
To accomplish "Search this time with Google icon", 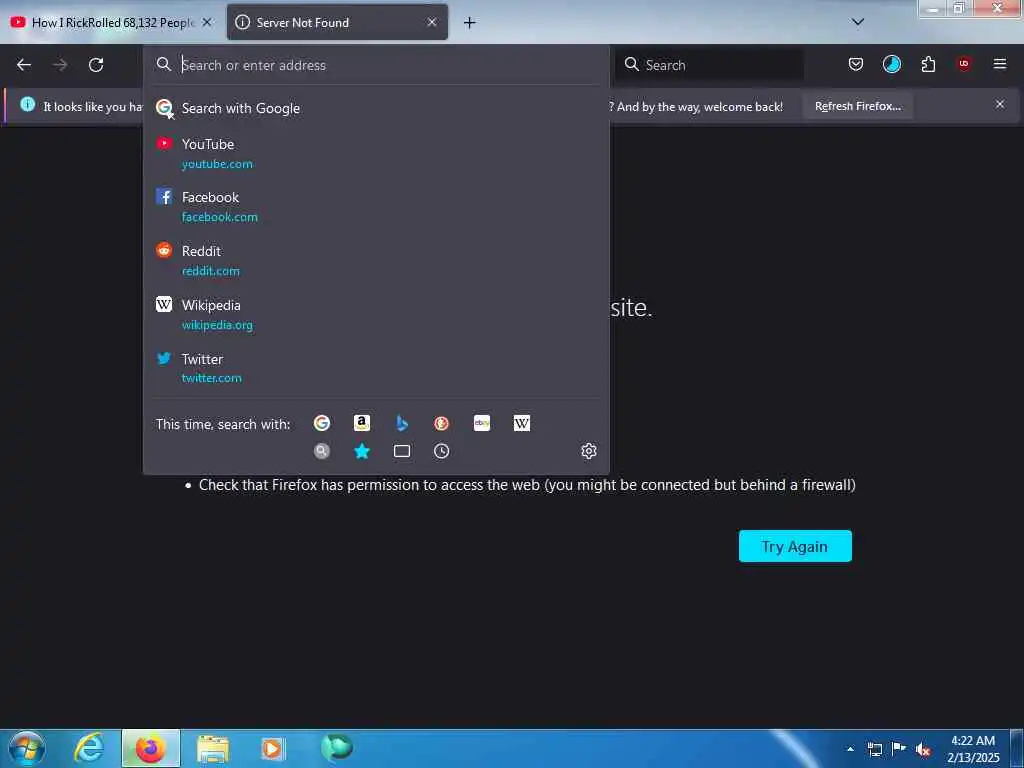I will click(x=322, y=423).
